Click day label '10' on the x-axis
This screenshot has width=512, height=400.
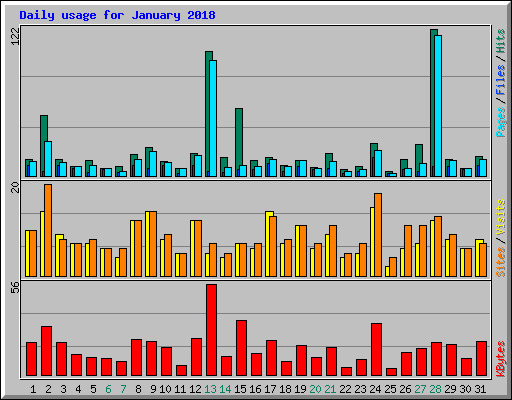pos(165,389)
